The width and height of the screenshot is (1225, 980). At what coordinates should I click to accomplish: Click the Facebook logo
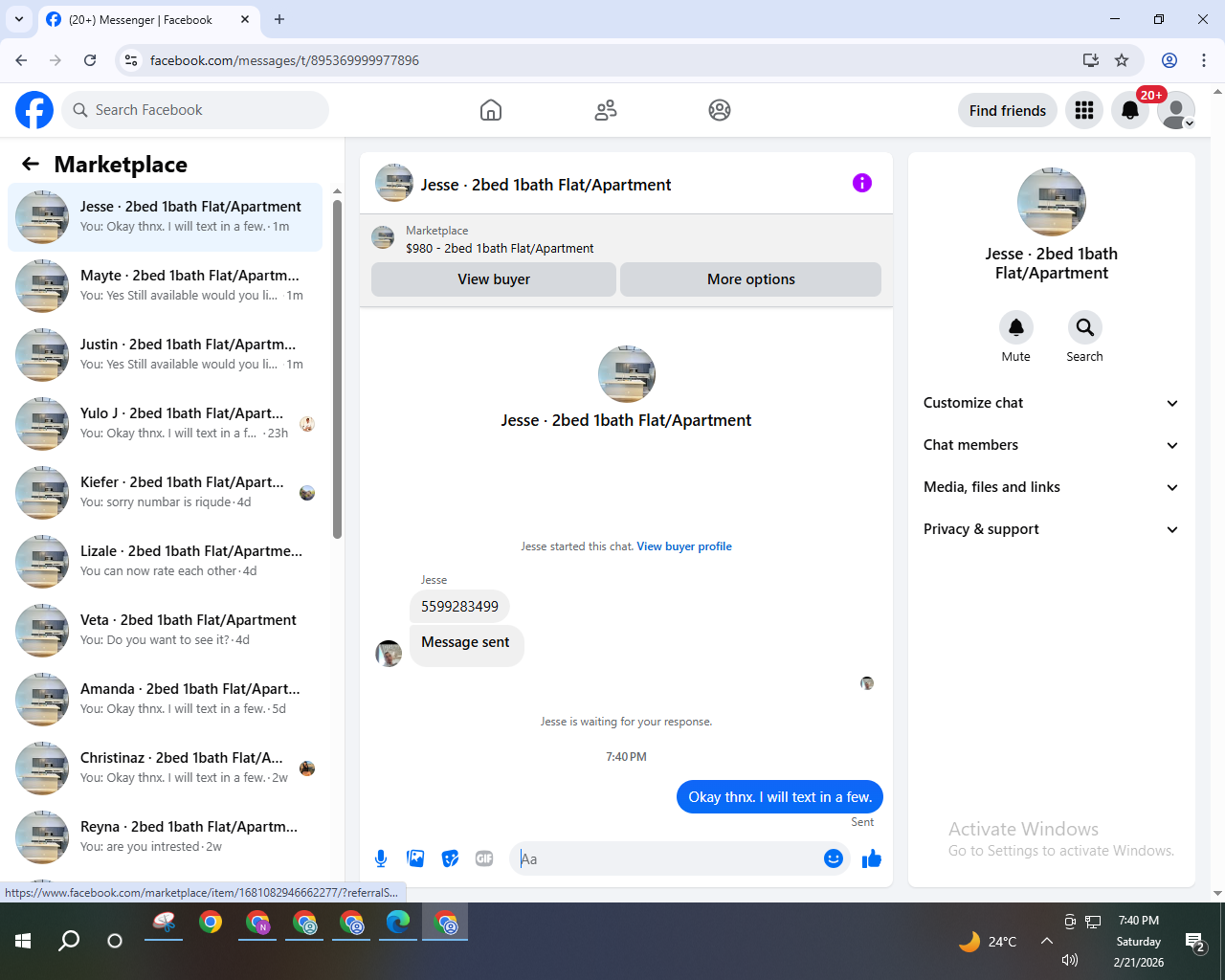tap(34, 110)
